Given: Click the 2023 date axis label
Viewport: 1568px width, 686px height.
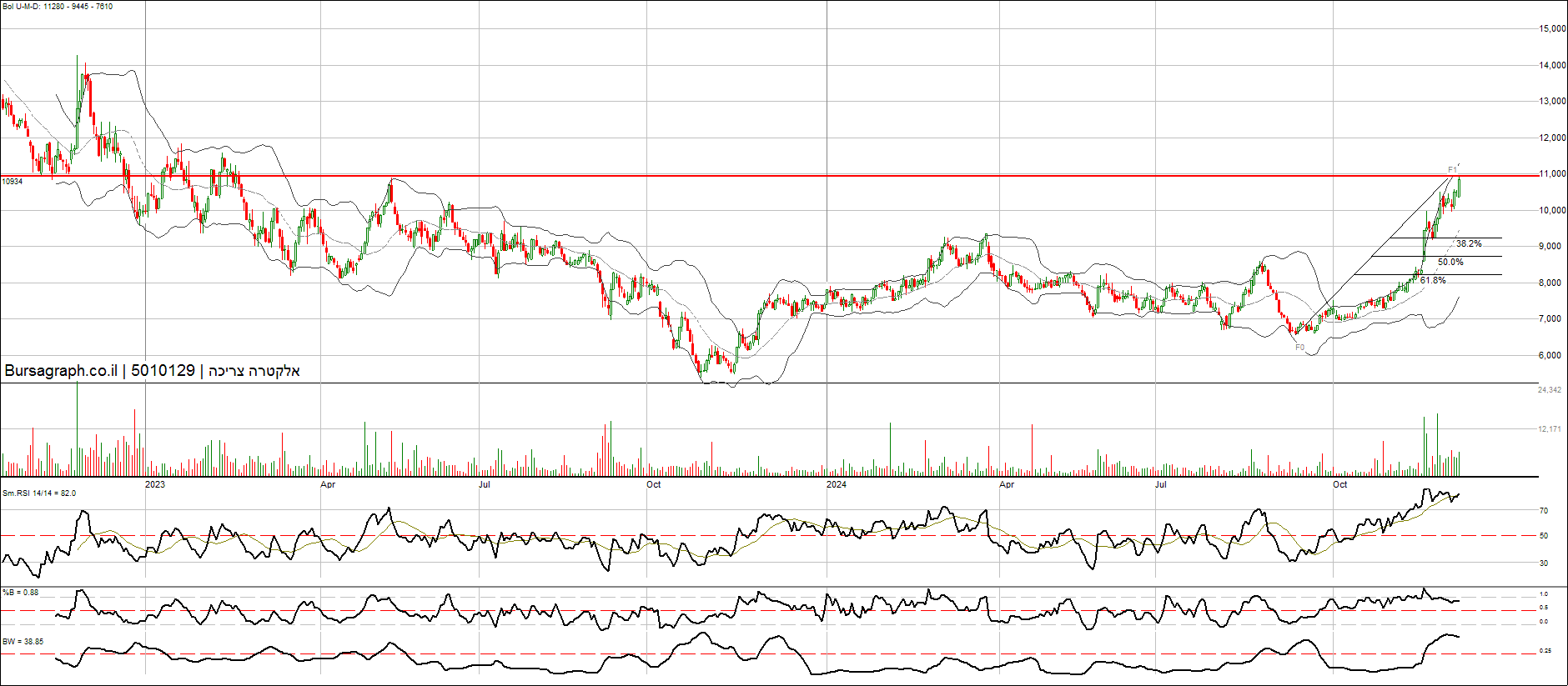Looking at the screenshot, I should pos(155,484).
